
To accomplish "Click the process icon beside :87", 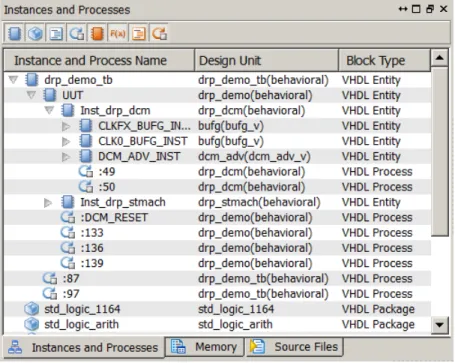I will pyautogui.click(x=50, y=278).
